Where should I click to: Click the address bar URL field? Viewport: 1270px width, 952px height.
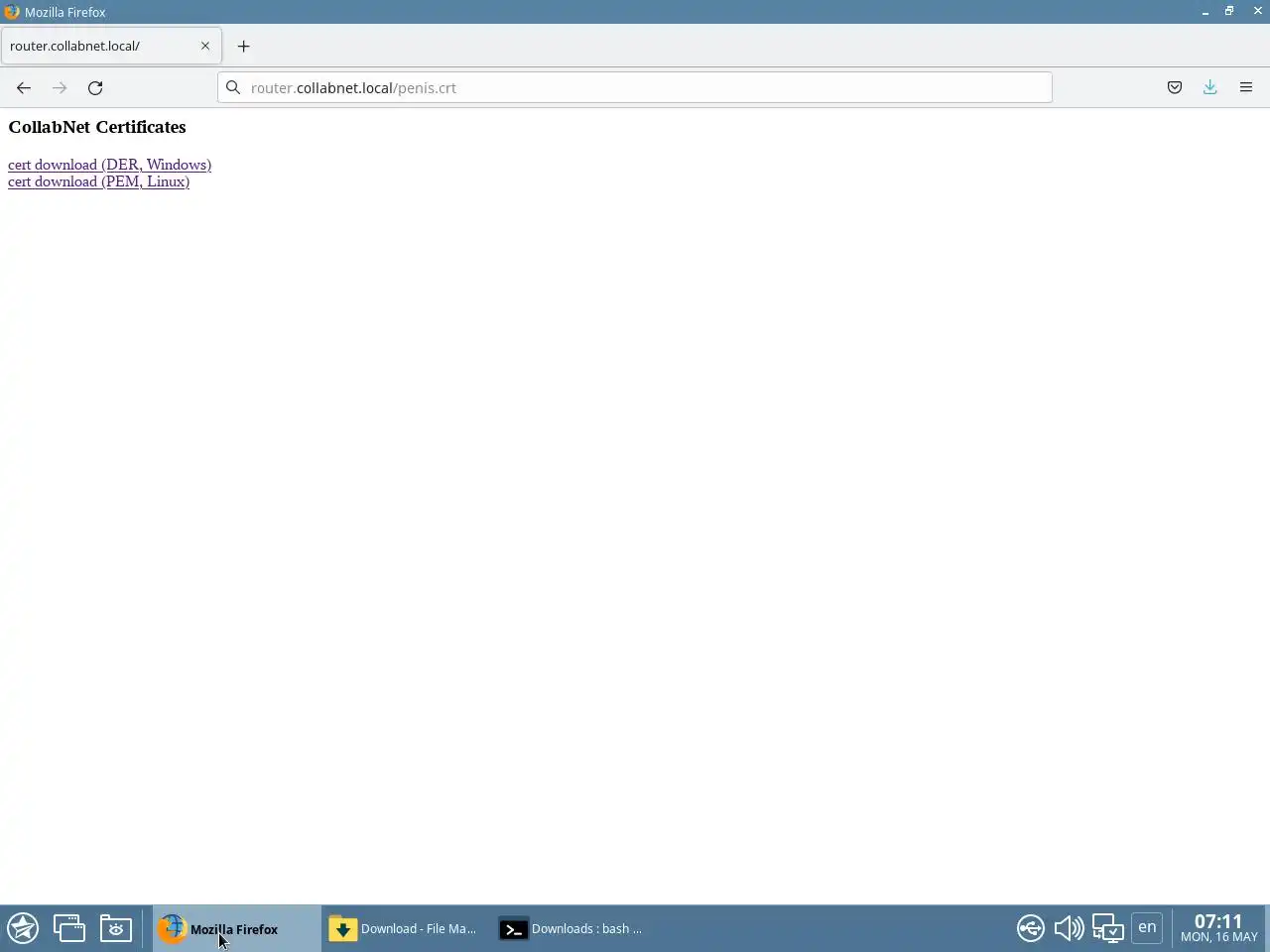coord(635,87)
